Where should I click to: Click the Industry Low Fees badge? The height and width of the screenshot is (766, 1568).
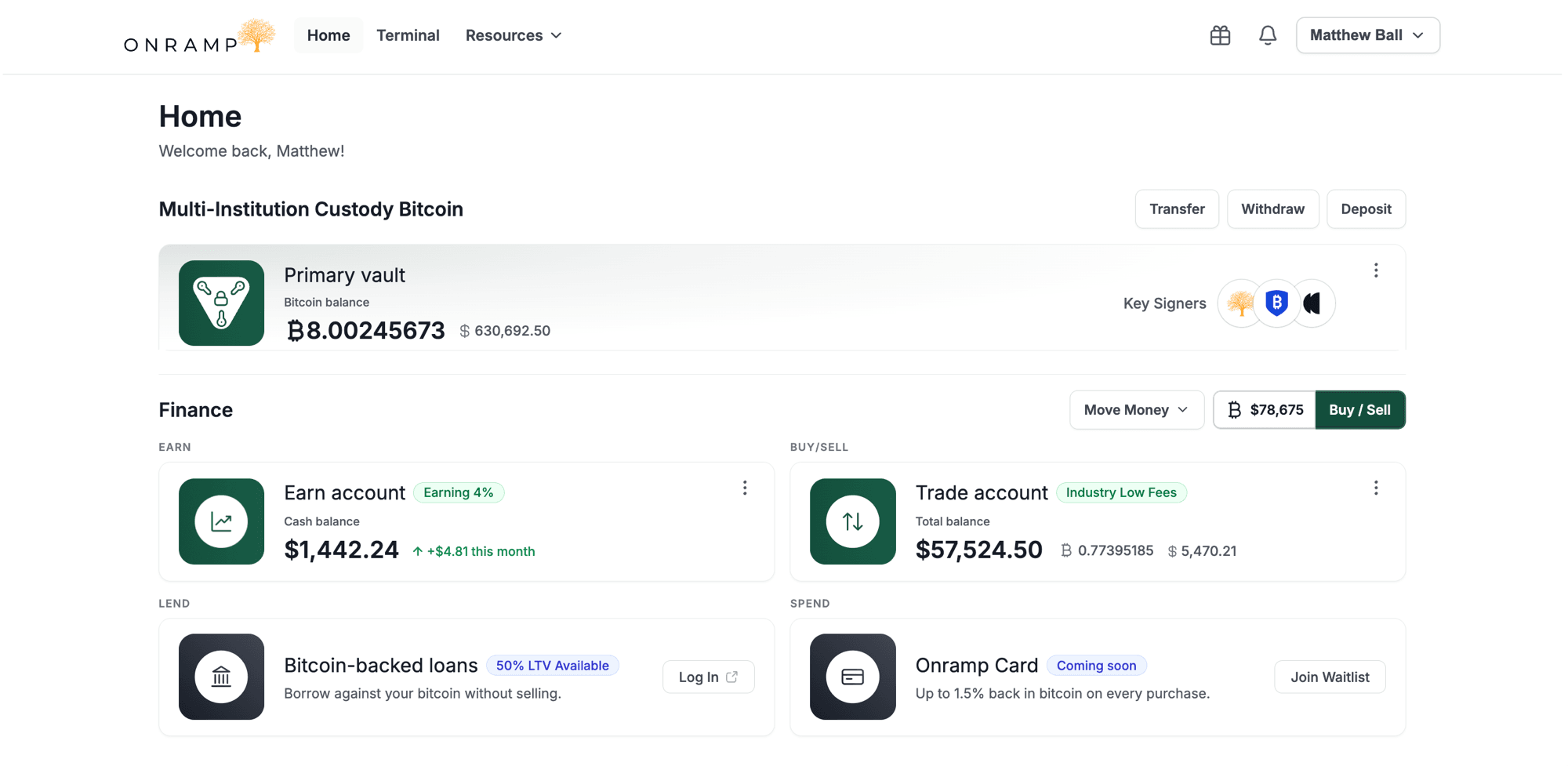click(x=1121, y=492)
